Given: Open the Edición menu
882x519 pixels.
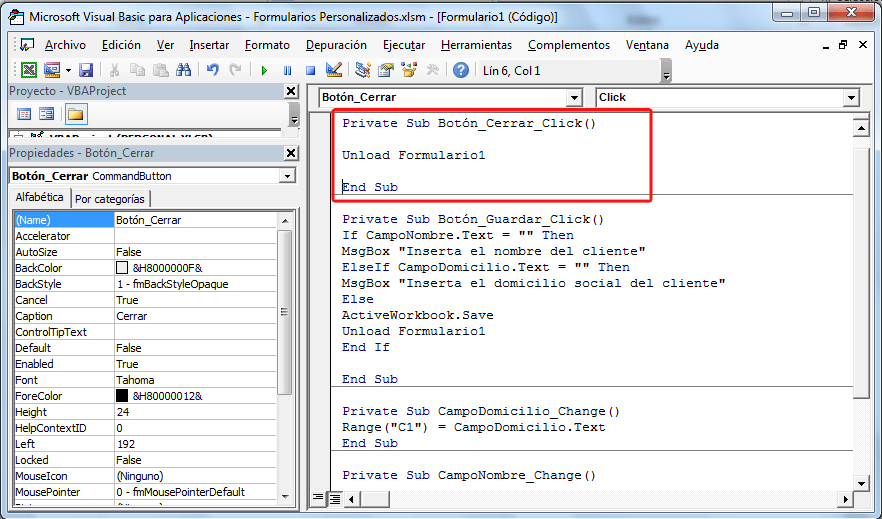Looking at the screenshot, I should coord(121,45).
